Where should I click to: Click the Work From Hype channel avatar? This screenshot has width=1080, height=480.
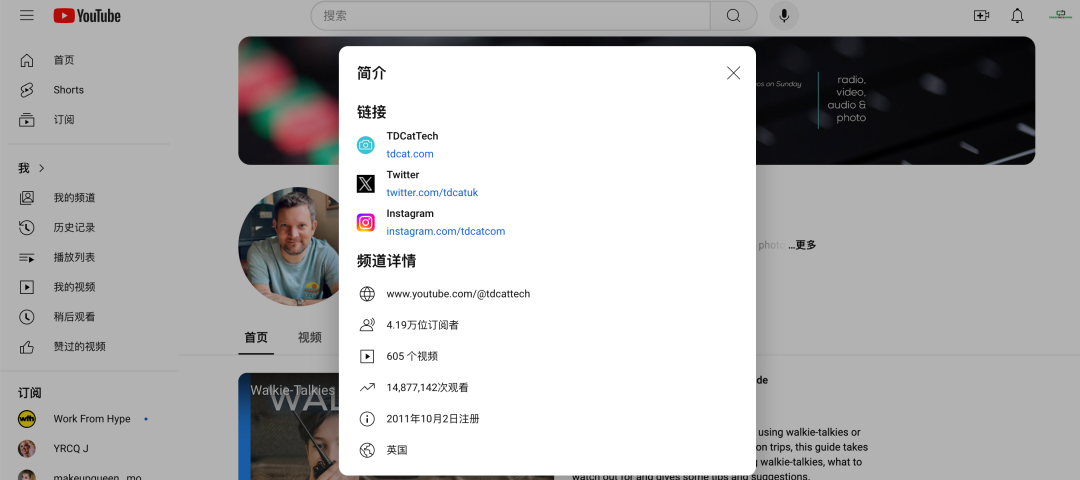coord(27,419)
